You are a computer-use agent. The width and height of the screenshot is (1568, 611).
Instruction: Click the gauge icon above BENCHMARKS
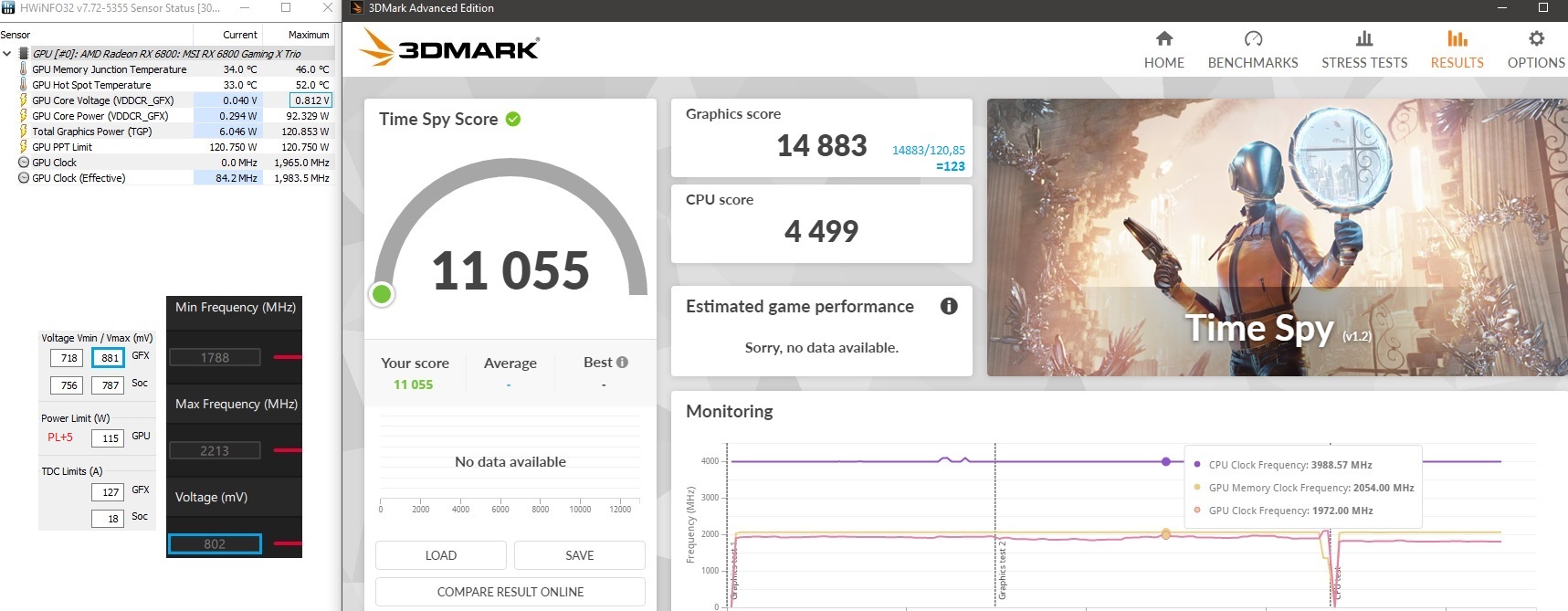point(1253,38)
